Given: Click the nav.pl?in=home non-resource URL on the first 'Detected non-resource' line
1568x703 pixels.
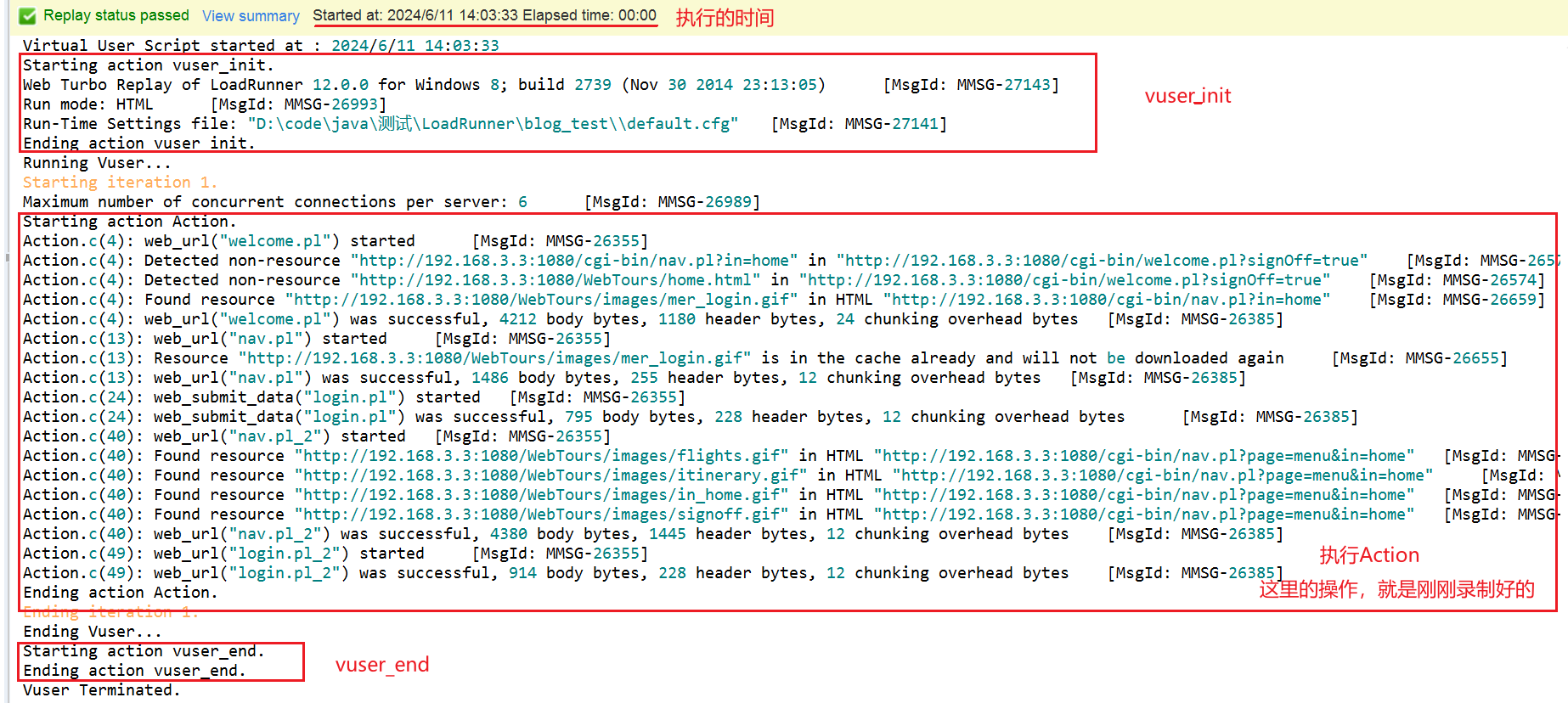Looking at the screenshot, I should [574, 260].
